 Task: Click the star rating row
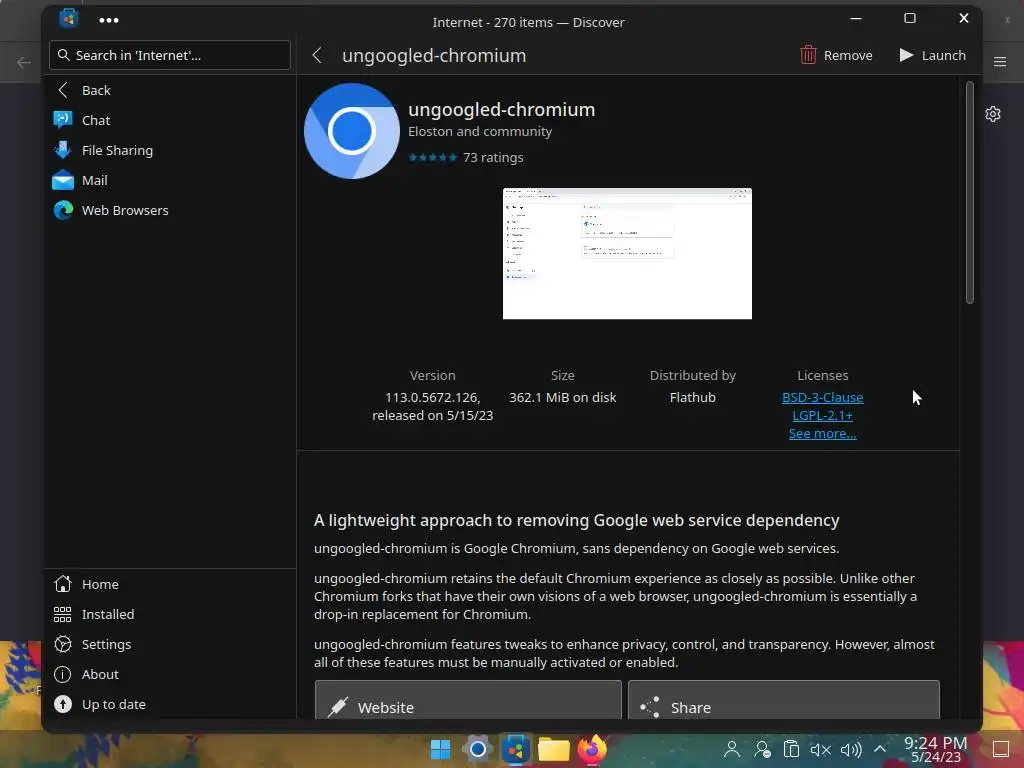click(432, 157)
